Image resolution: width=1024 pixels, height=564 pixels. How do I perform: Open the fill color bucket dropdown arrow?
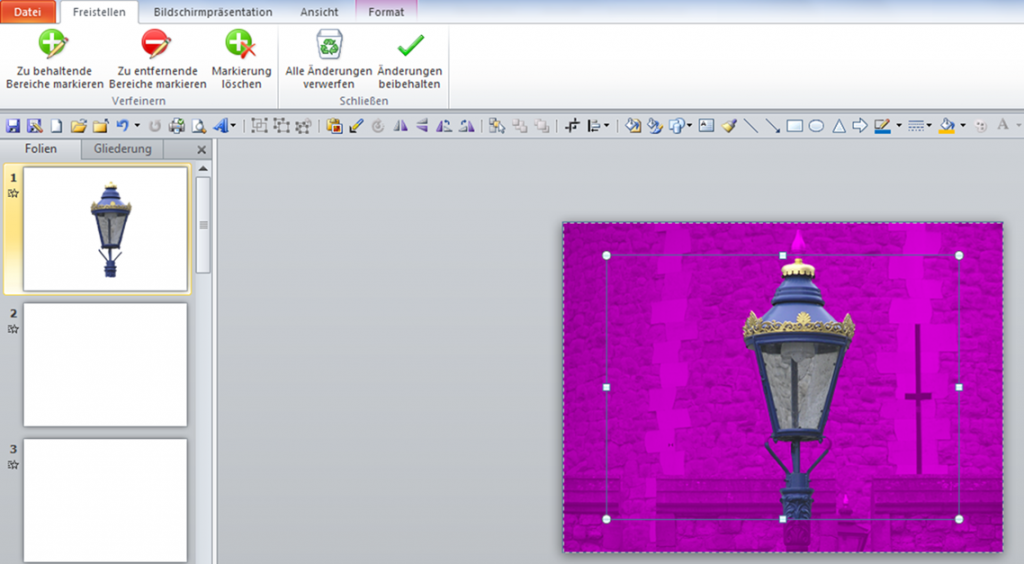click(962, 126)
